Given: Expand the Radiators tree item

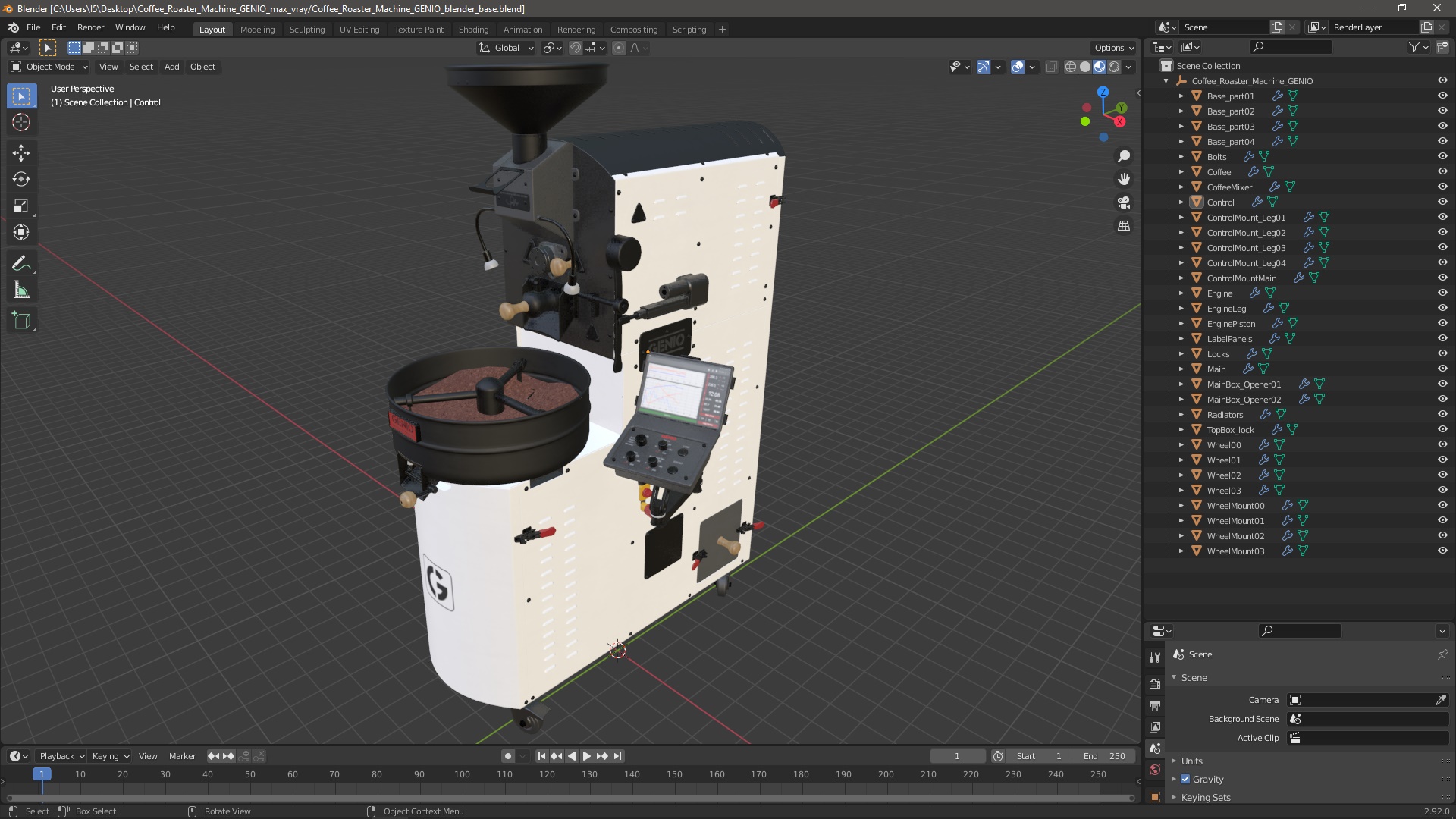Looking at the screenshot, I should [1181, 414].
